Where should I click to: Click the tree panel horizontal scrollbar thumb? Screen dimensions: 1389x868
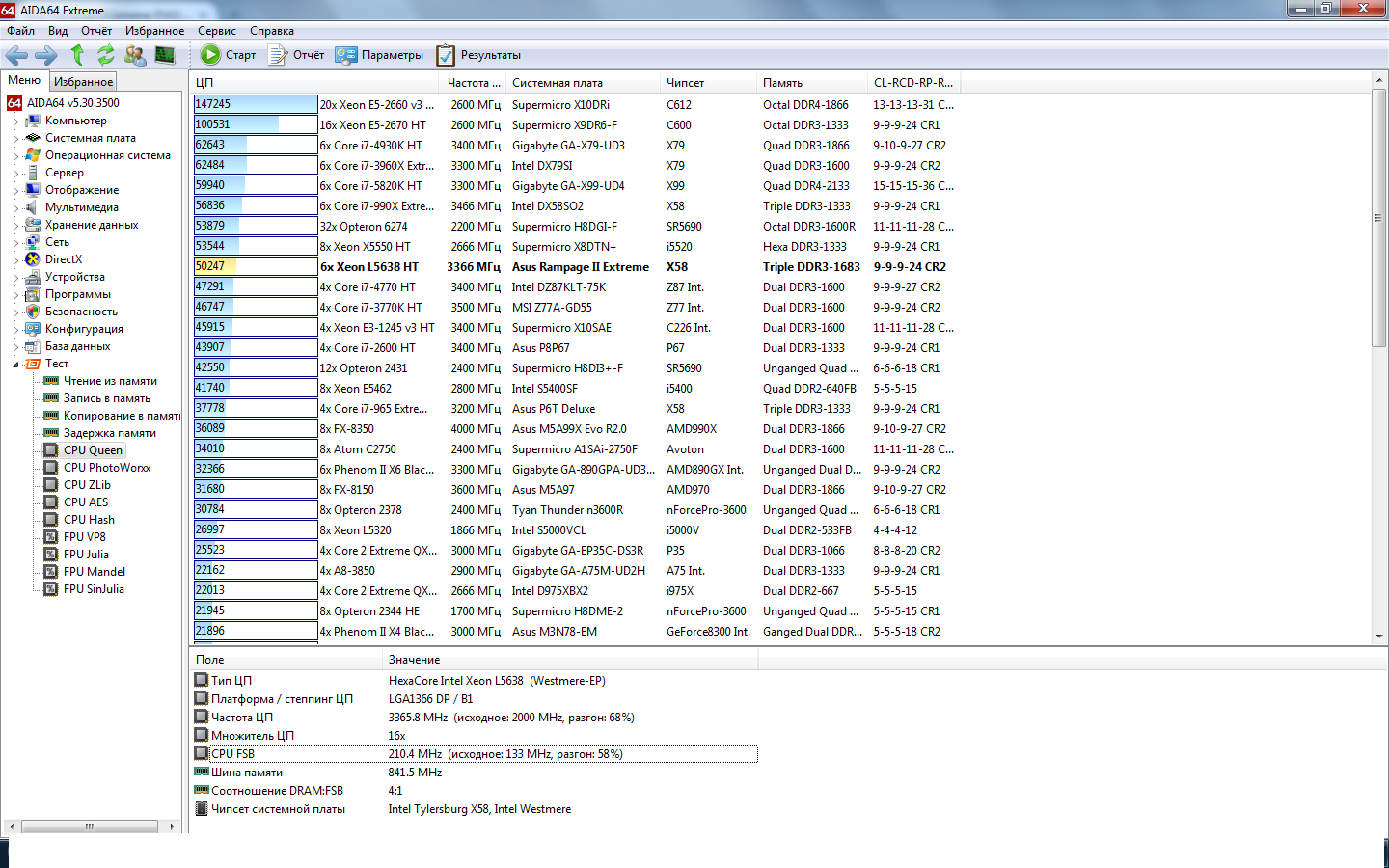click(x=89, y=827)
